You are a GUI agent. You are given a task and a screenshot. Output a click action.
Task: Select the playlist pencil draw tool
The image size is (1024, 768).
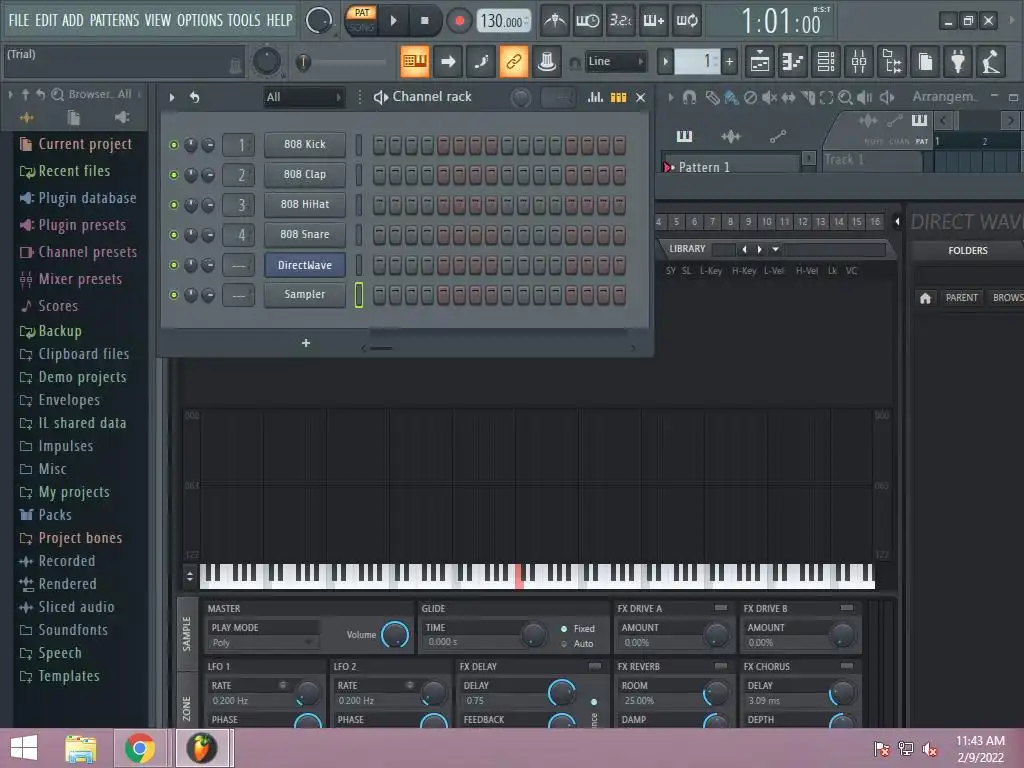(x=712, y=98)
